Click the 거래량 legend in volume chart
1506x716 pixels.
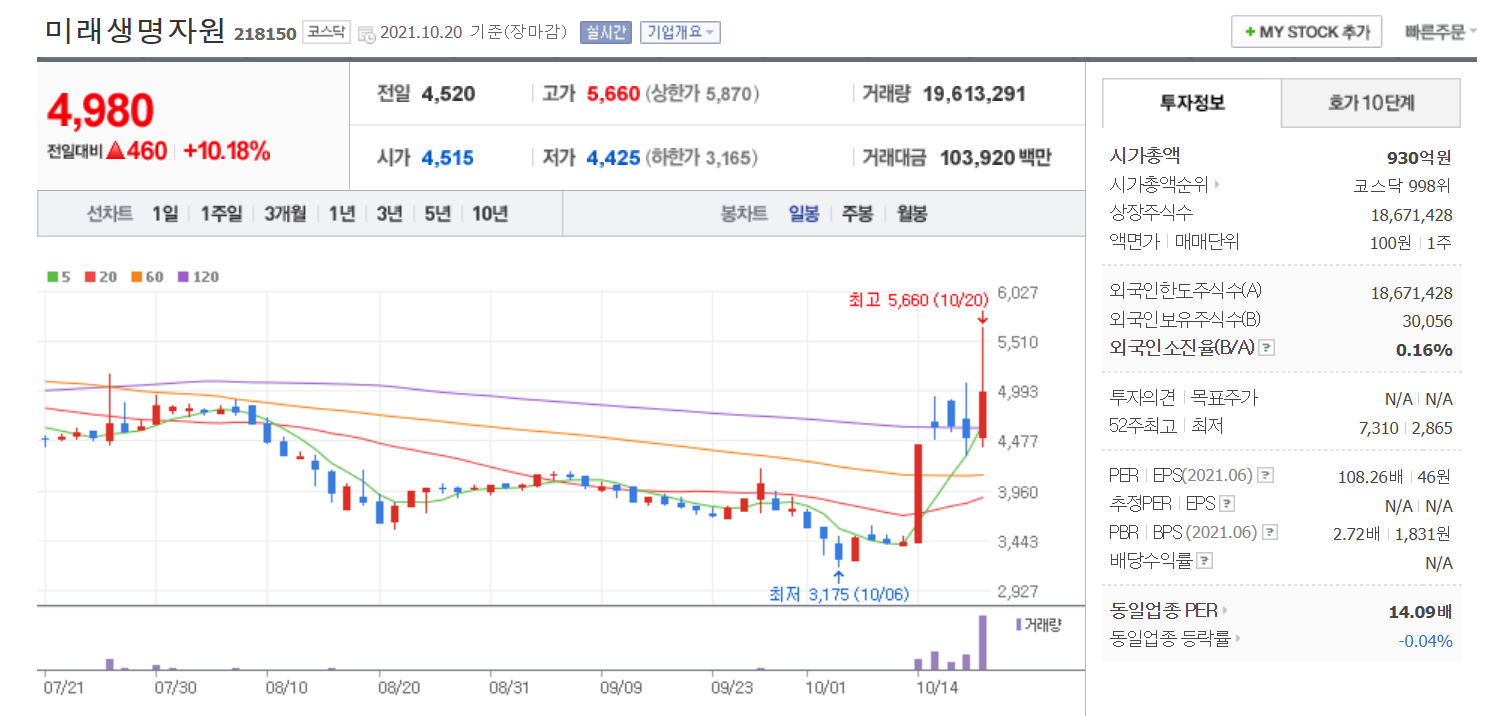[1038, 625]
